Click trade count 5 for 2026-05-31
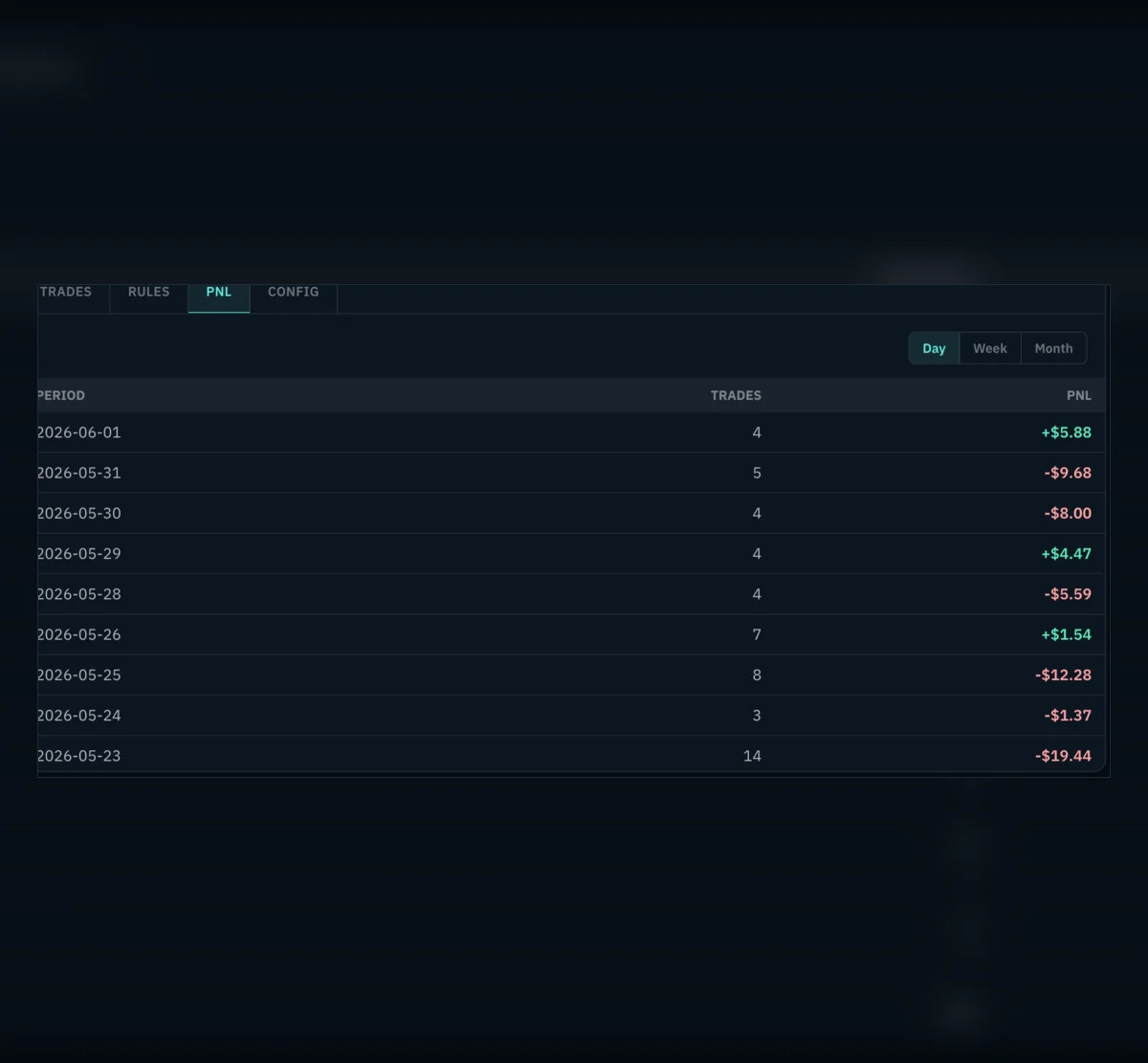 (x=757, y=473)
